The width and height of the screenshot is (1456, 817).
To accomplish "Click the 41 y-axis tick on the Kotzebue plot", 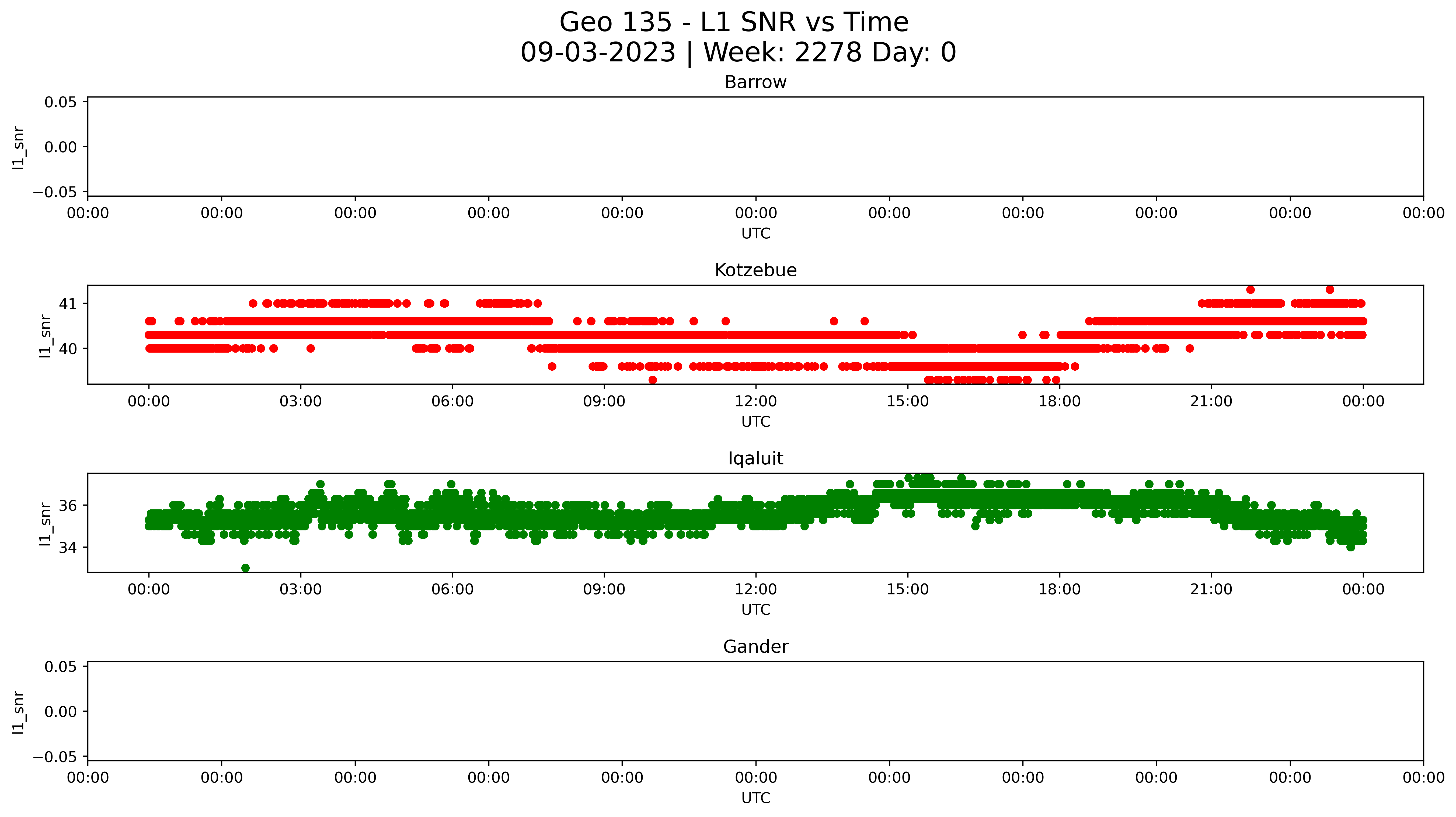I will 68,304.
